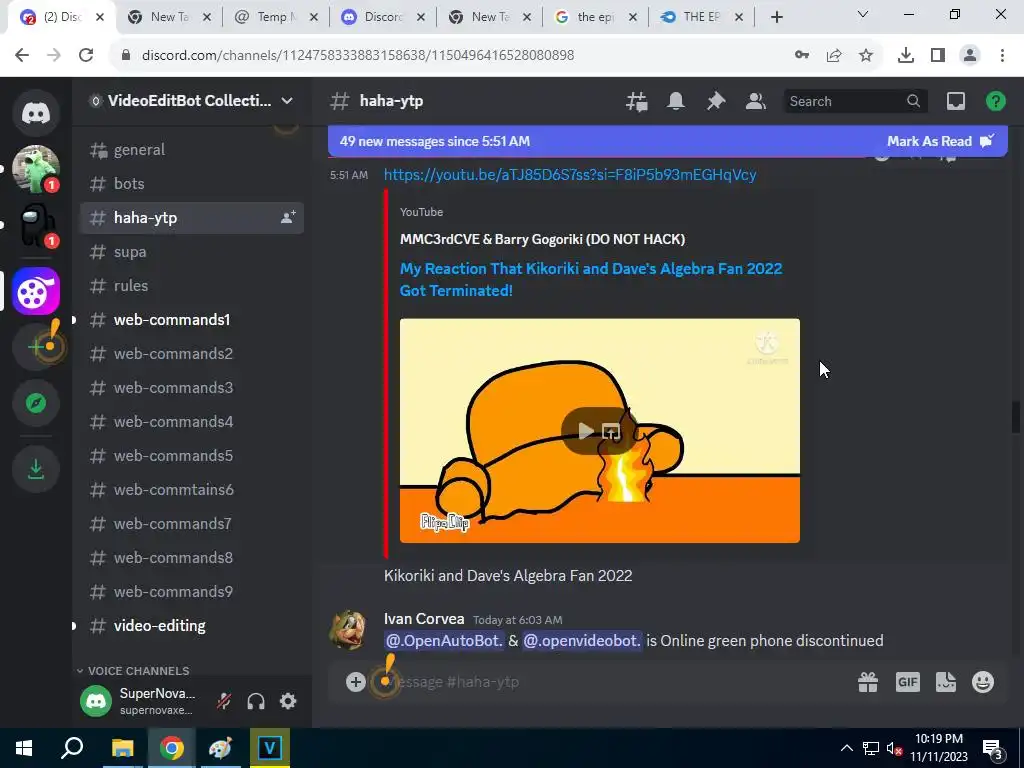
Task: Toggle microphone mute in user panel
Action: coord(223,701)
